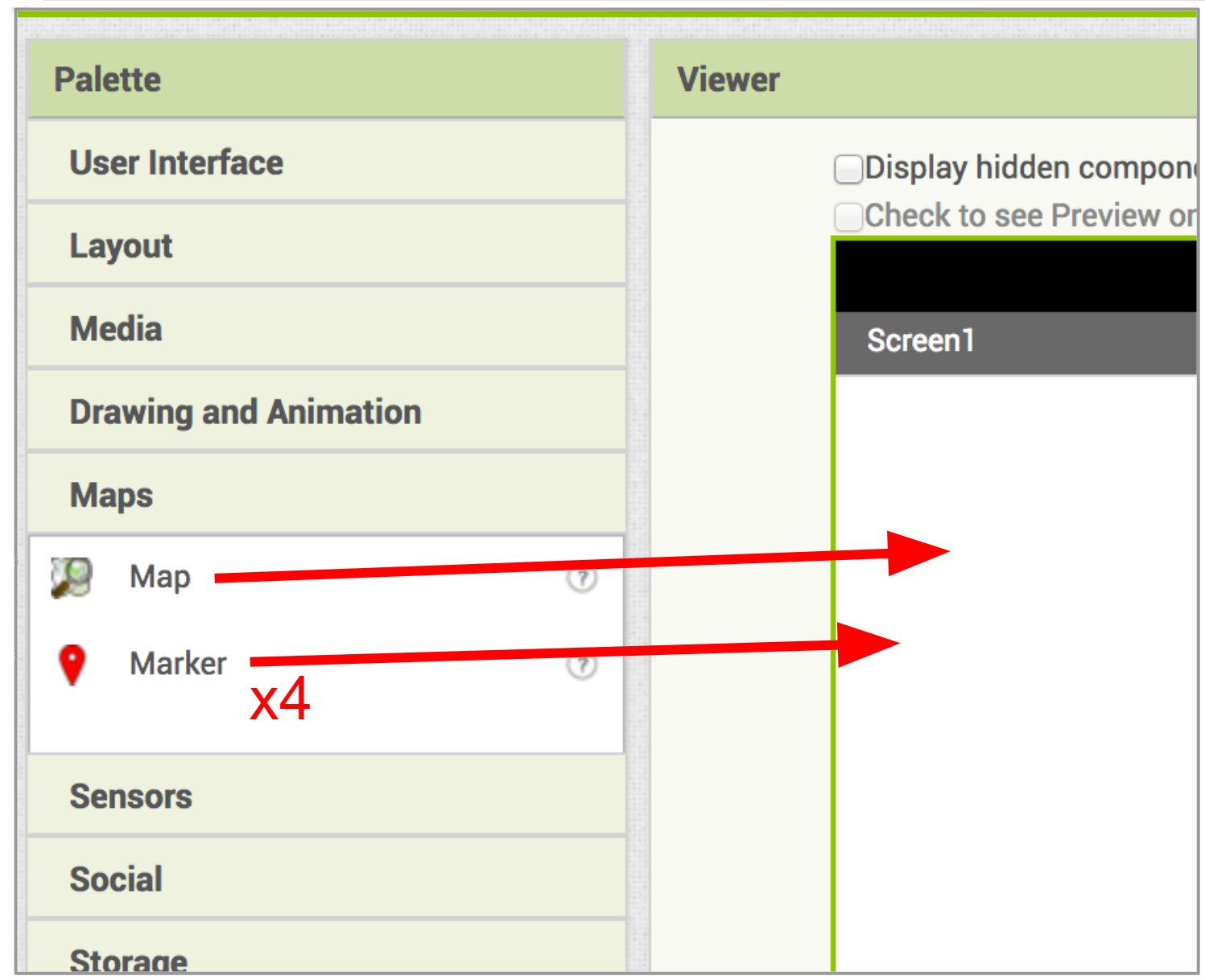Enable Display hidden components checkbox
Viewport: 1205px width, 980px height.
point(848,169)
